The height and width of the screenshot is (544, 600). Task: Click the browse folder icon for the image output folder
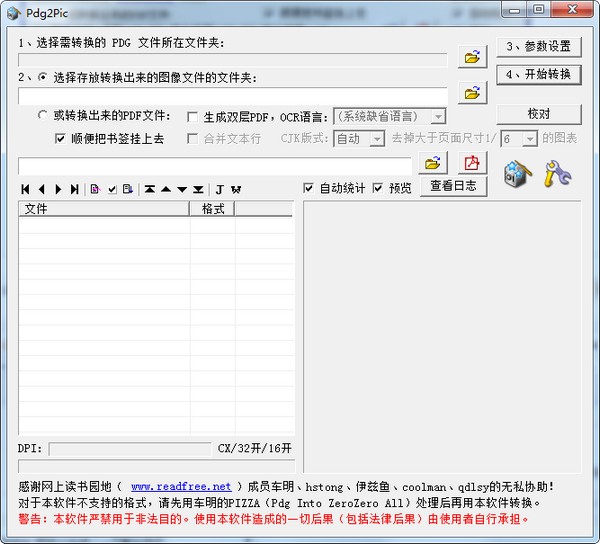tap(473, 93)
